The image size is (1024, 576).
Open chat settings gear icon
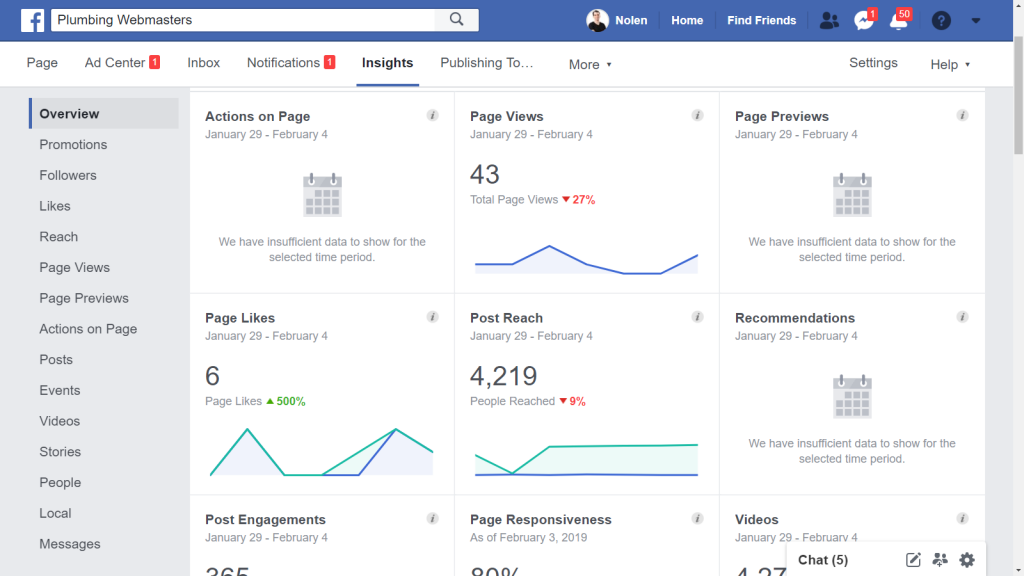click(967, 560)
